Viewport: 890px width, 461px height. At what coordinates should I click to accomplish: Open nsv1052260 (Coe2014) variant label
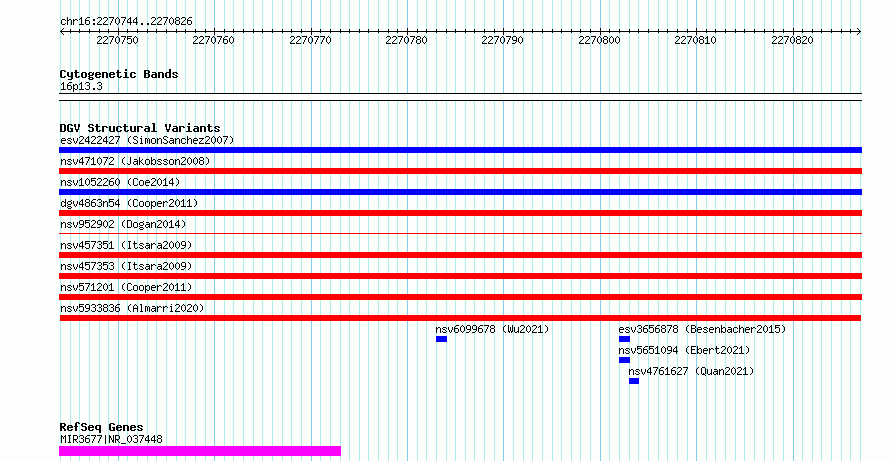(x=120, y=182)
